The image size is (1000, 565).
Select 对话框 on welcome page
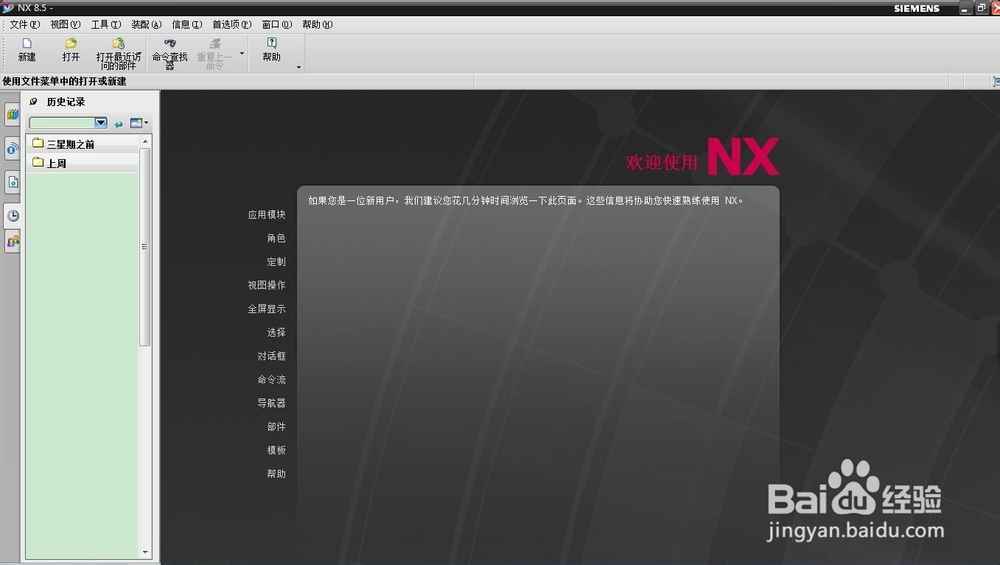pyautogui.click(x=271, y=356)
